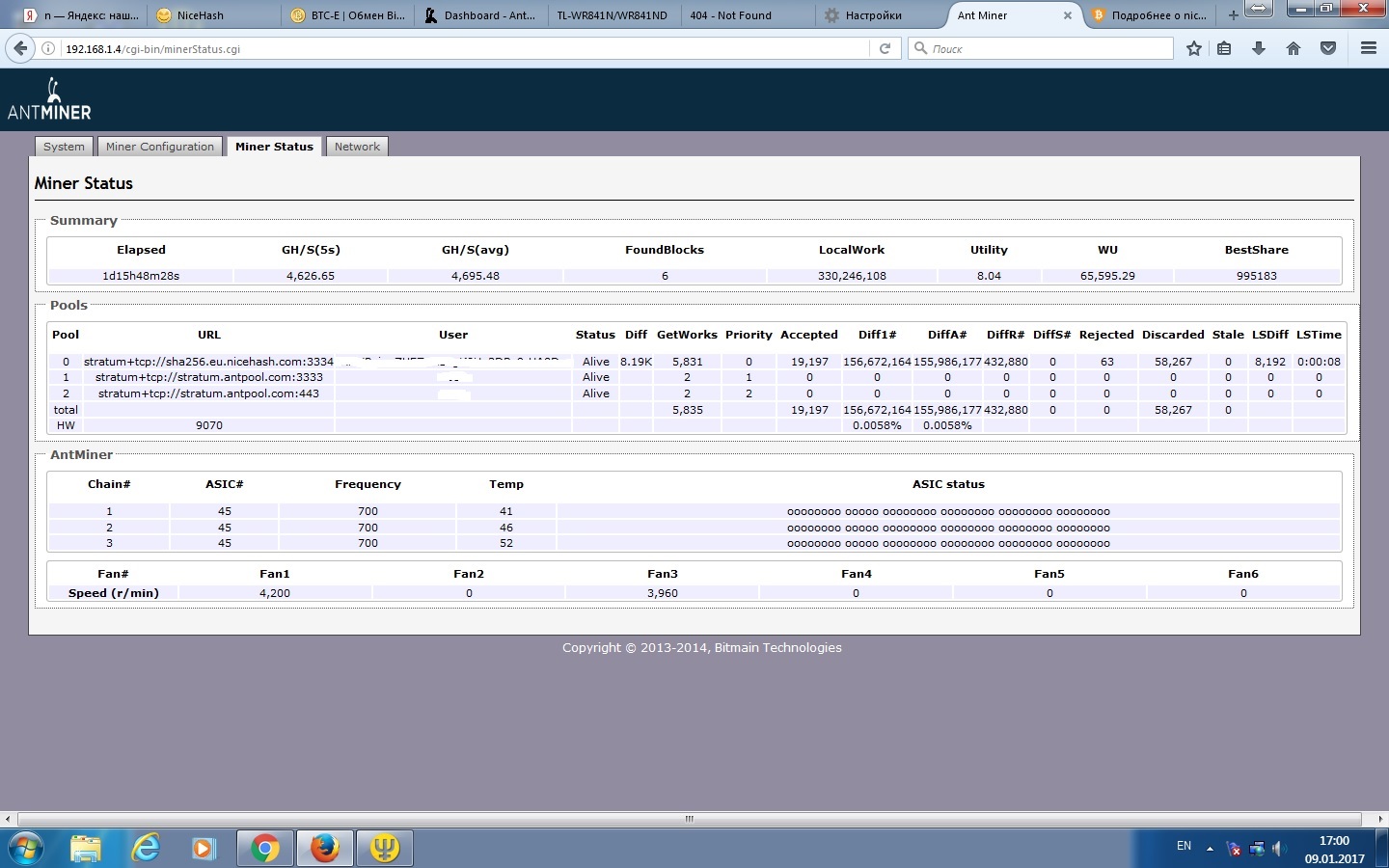Click the HW value 9070

[209, 425]
